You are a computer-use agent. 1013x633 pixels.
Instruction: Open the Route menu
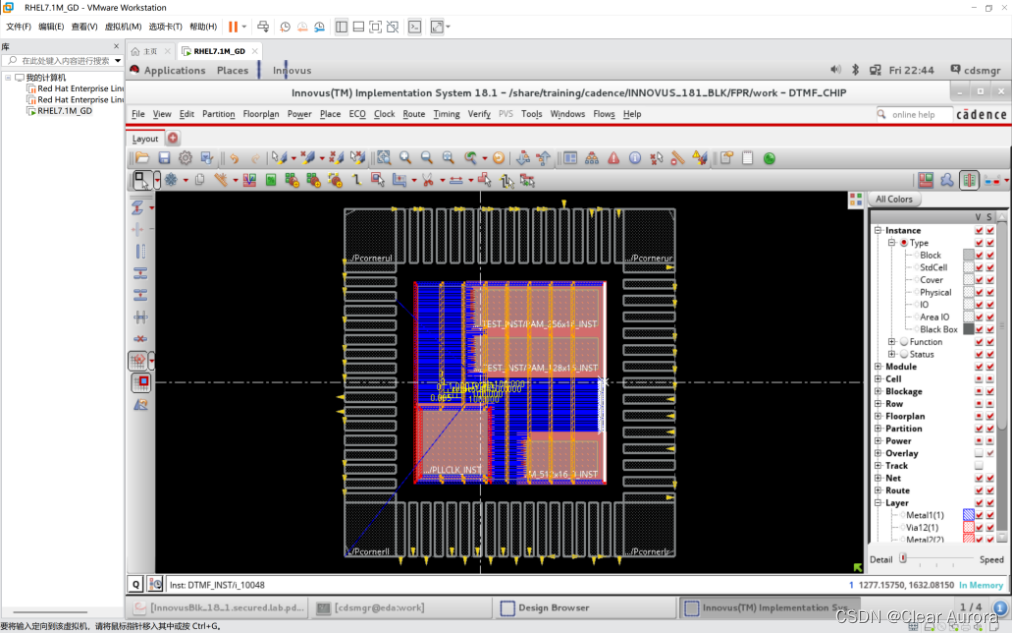coord(413,114)
